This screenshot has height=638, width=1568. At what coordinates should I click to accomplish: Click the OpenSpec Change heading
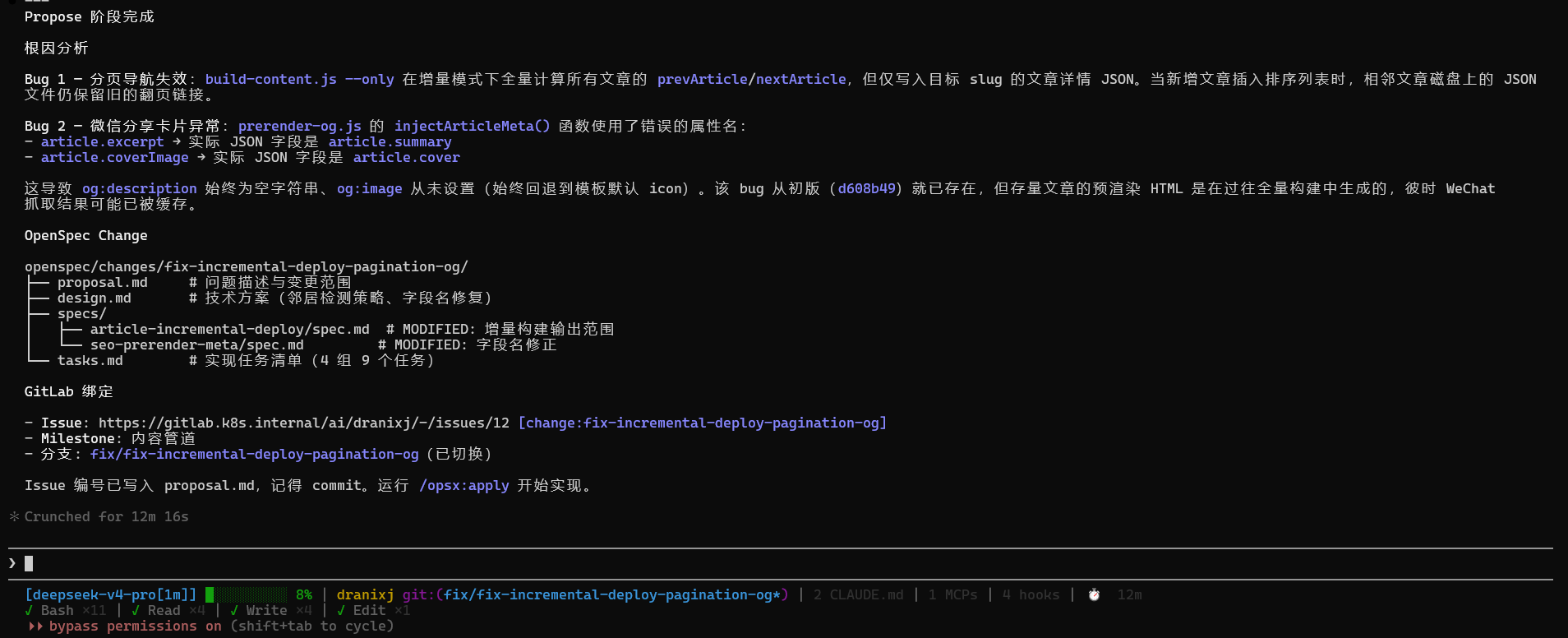tap(86, 235)
